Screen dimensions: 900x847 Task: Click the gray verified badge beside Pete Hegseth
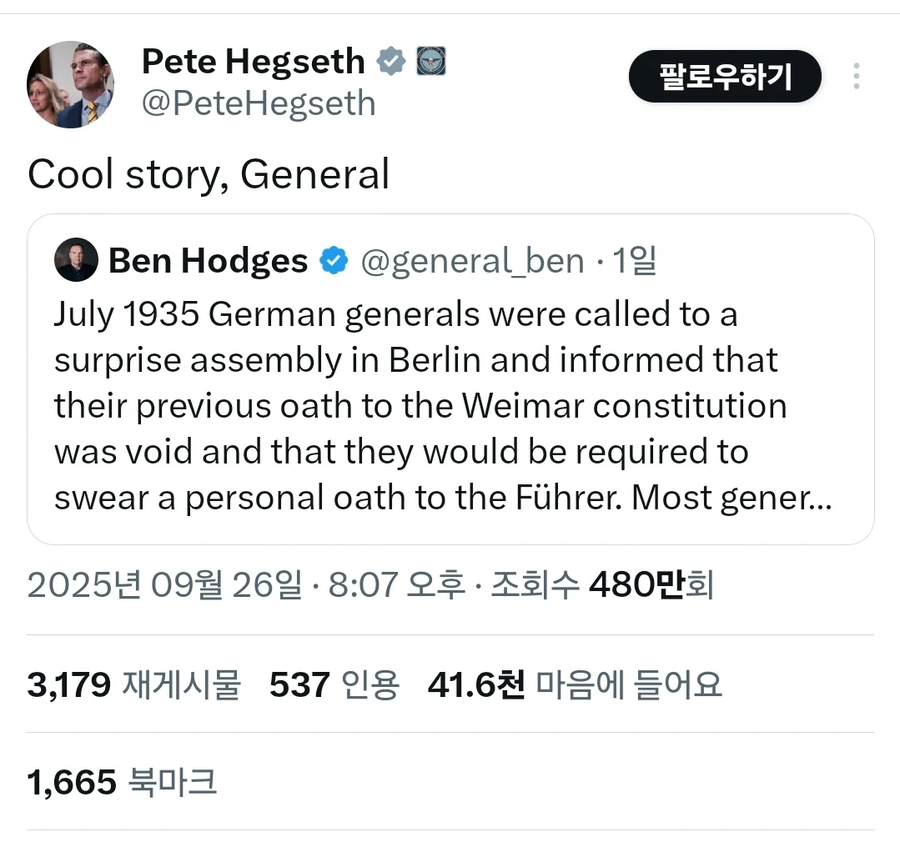(390, 62)
